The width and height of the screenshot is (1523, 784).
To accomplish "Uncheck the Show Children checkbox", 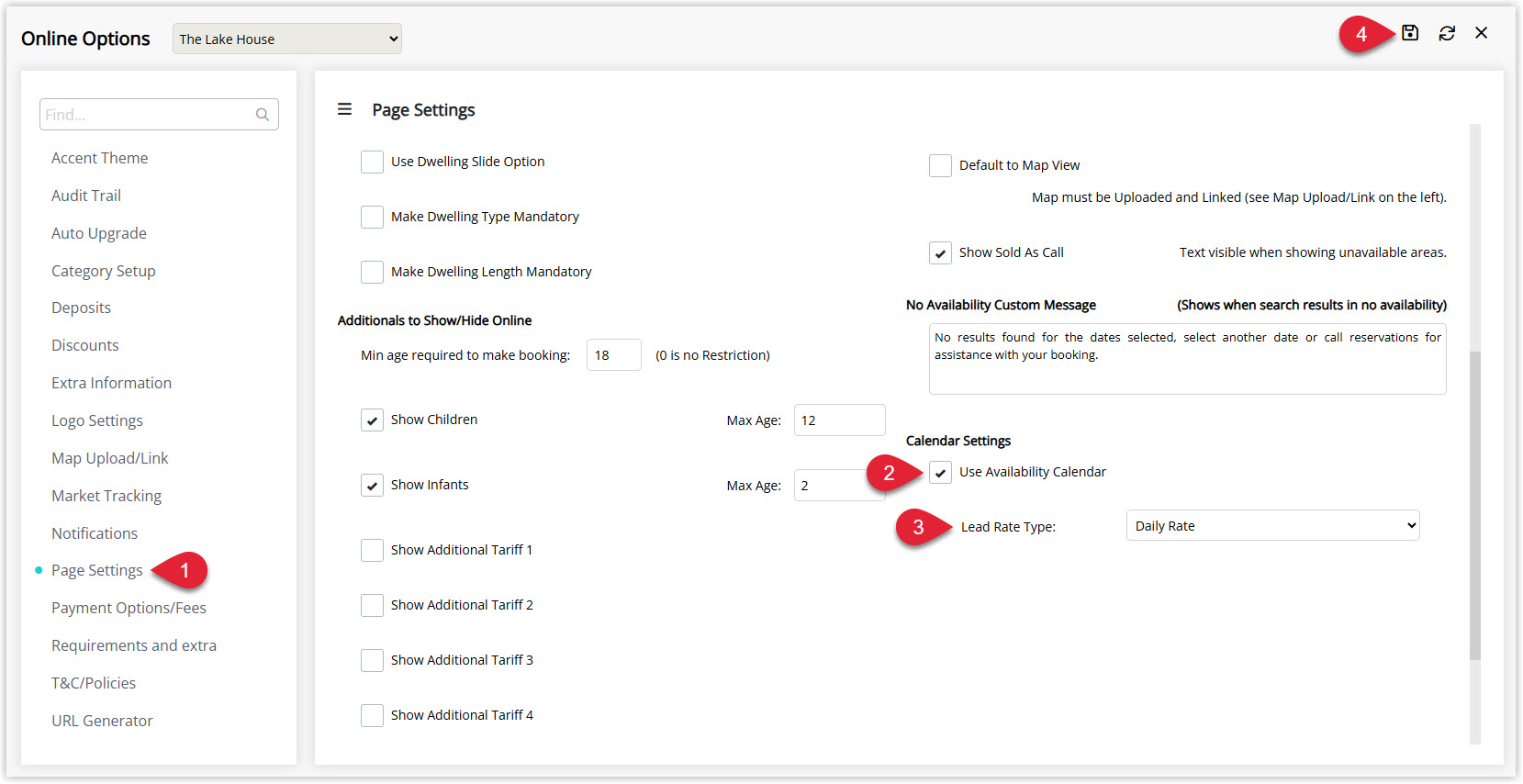I will (372, 420).
